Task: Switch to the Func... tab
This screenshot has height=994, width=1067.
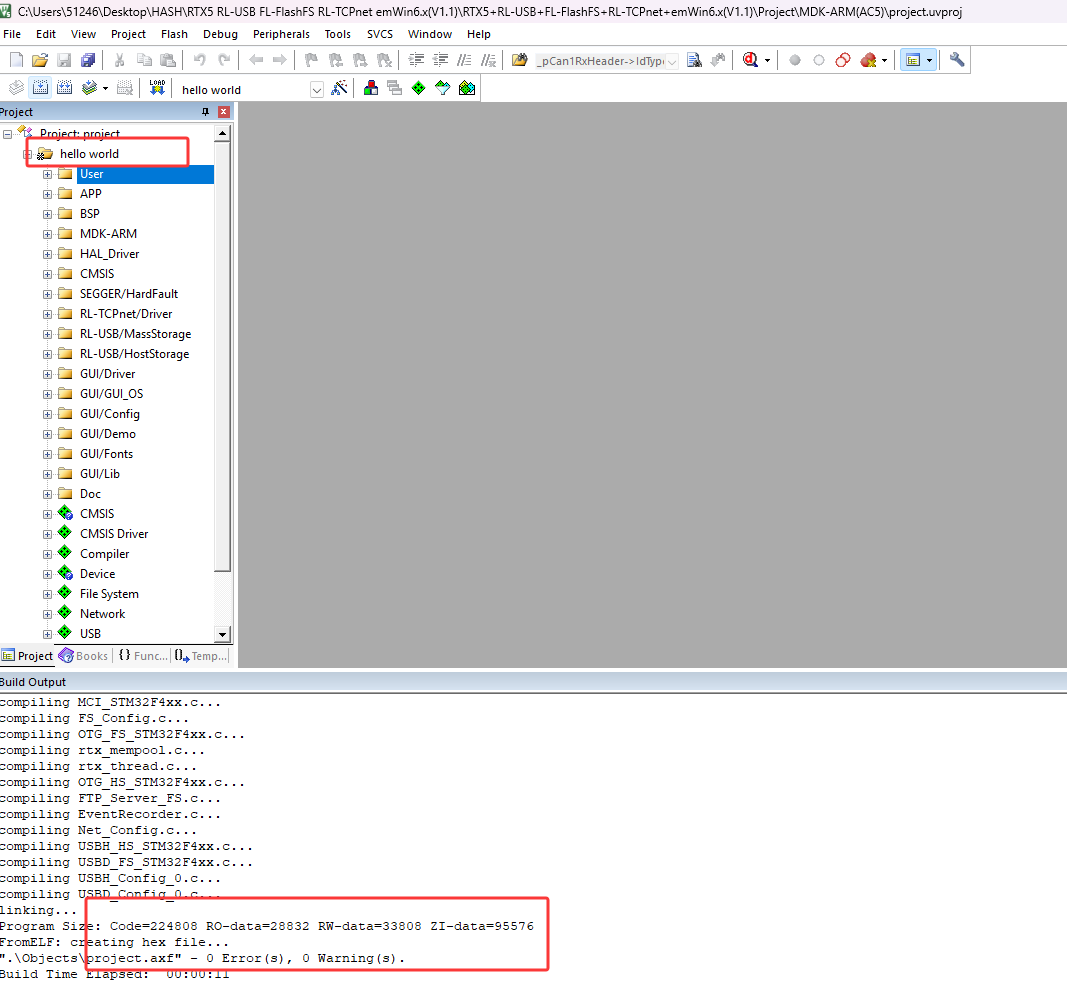Action: click(x=143, y=656)
